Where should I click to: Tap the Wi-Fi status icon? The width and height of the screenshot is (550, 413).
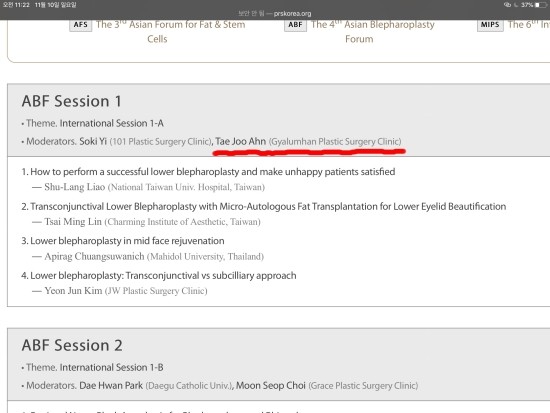(507, 5)
